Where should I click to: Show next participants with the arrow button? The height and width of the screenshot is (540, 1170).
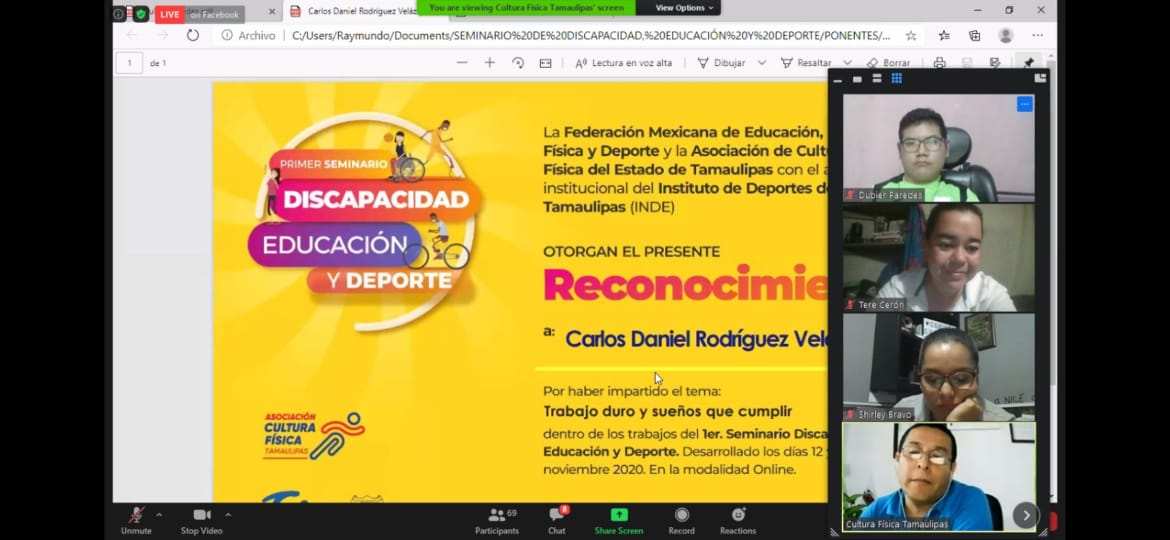(x=1025, y=515)
